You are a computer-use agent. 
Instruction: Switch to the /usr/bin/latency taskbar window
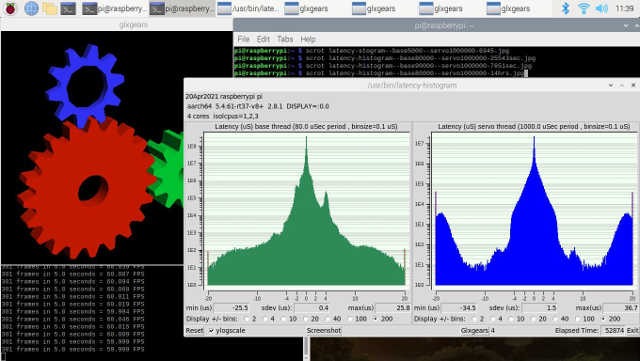tap(248, 8)
